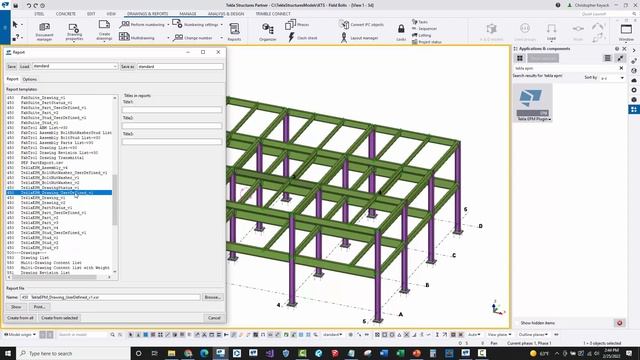
Task: Switch side pane to list view icon
Action: pos(607,58)
